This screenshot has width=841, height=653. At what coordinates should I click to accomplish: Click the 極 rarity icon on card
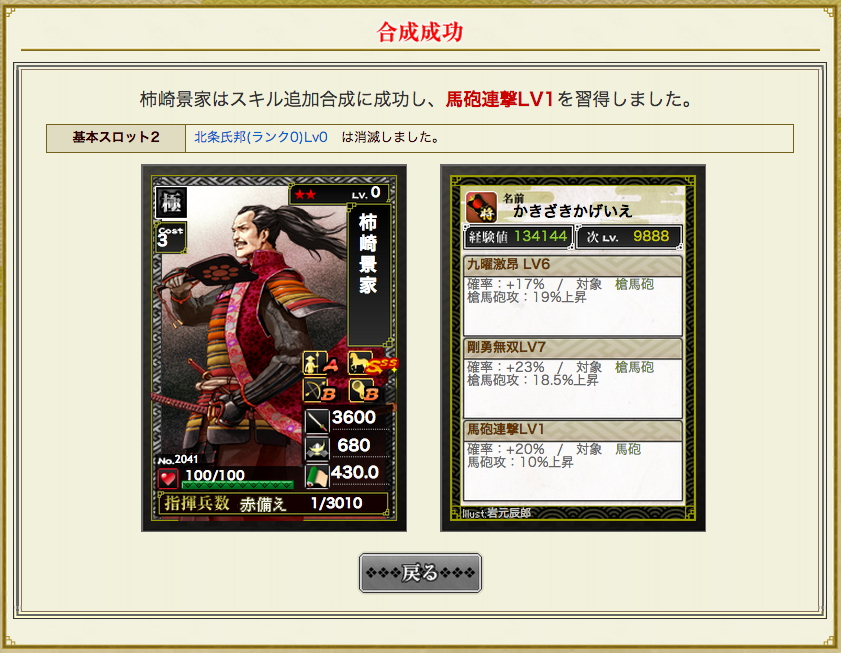coord(171,203)
